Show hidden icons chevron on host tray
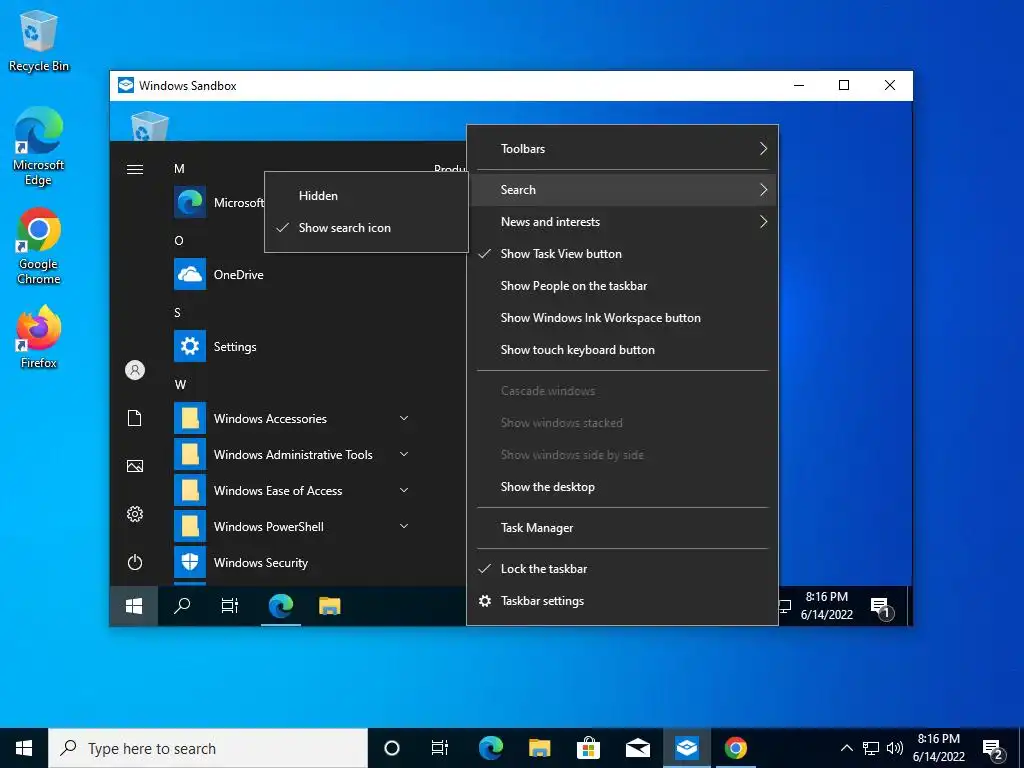Screen dimensions: 1024x768 click(x=846, y=748)
